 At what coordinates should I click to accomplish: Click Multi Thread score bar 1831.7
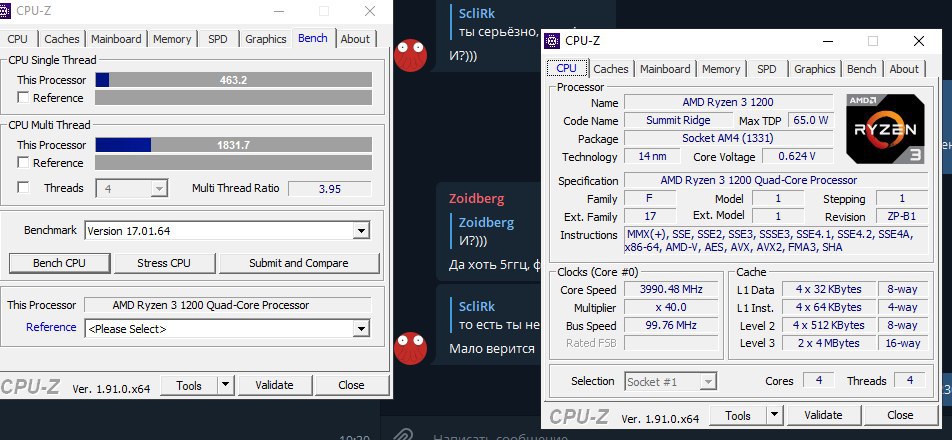coord(234,144)
